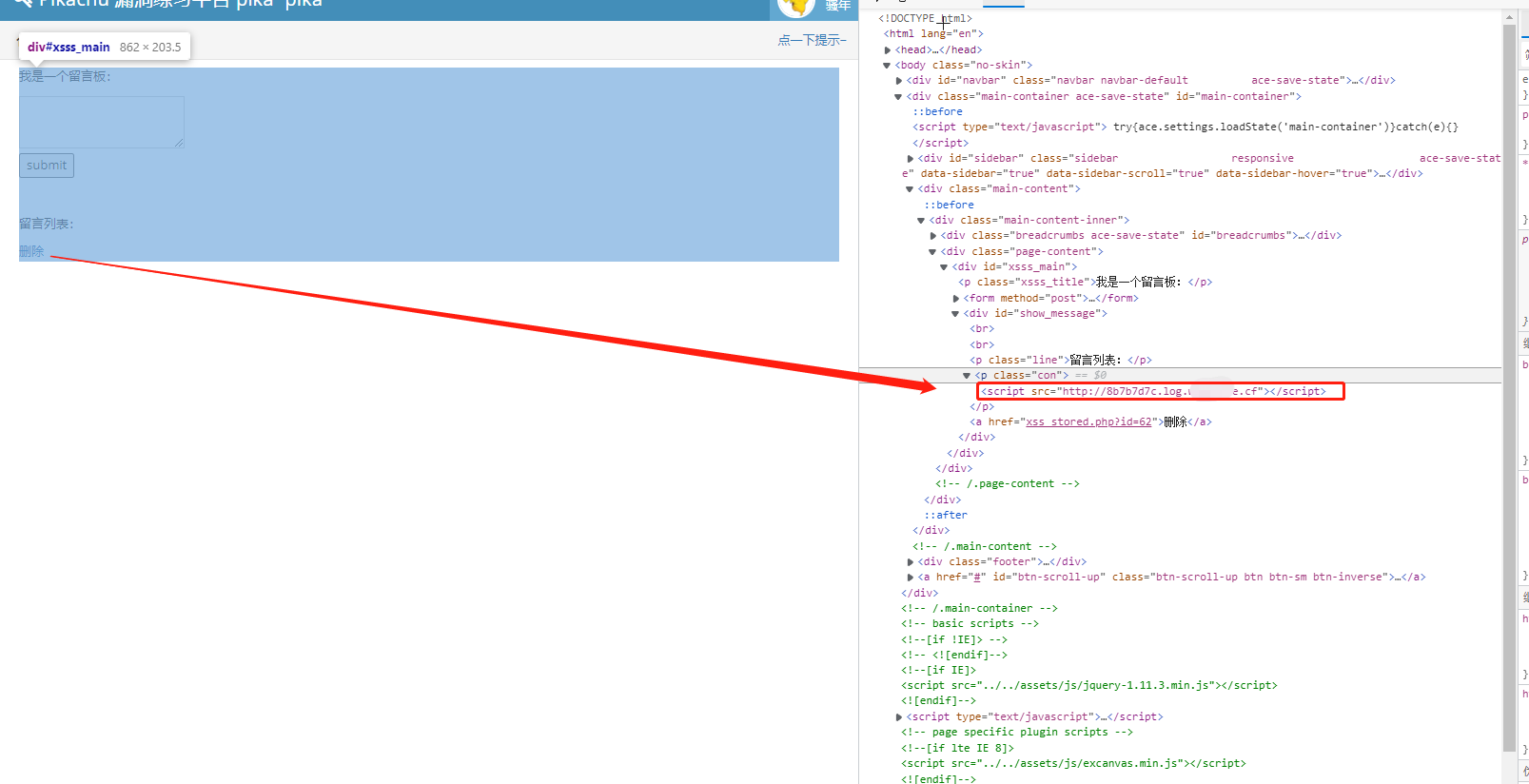1529x784 pixels.
Task: Click the 留言列表 label on page
Action: (x=47, y=224)
